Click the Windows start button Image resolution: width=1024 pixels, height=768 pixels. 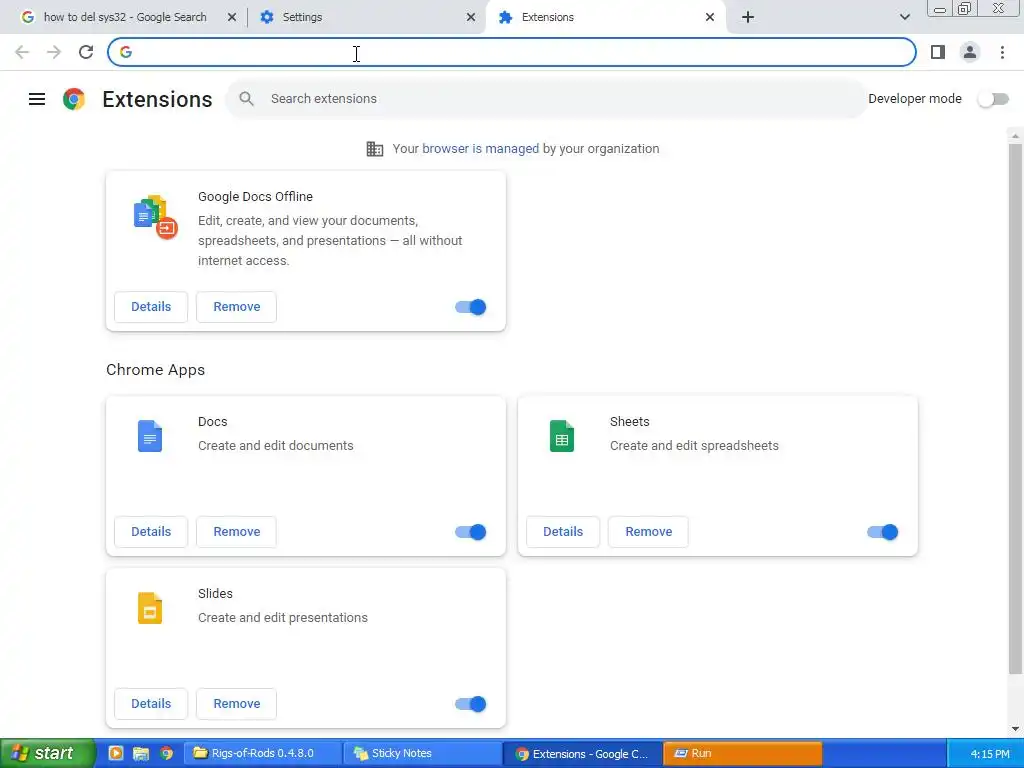(x=47, y=753)
